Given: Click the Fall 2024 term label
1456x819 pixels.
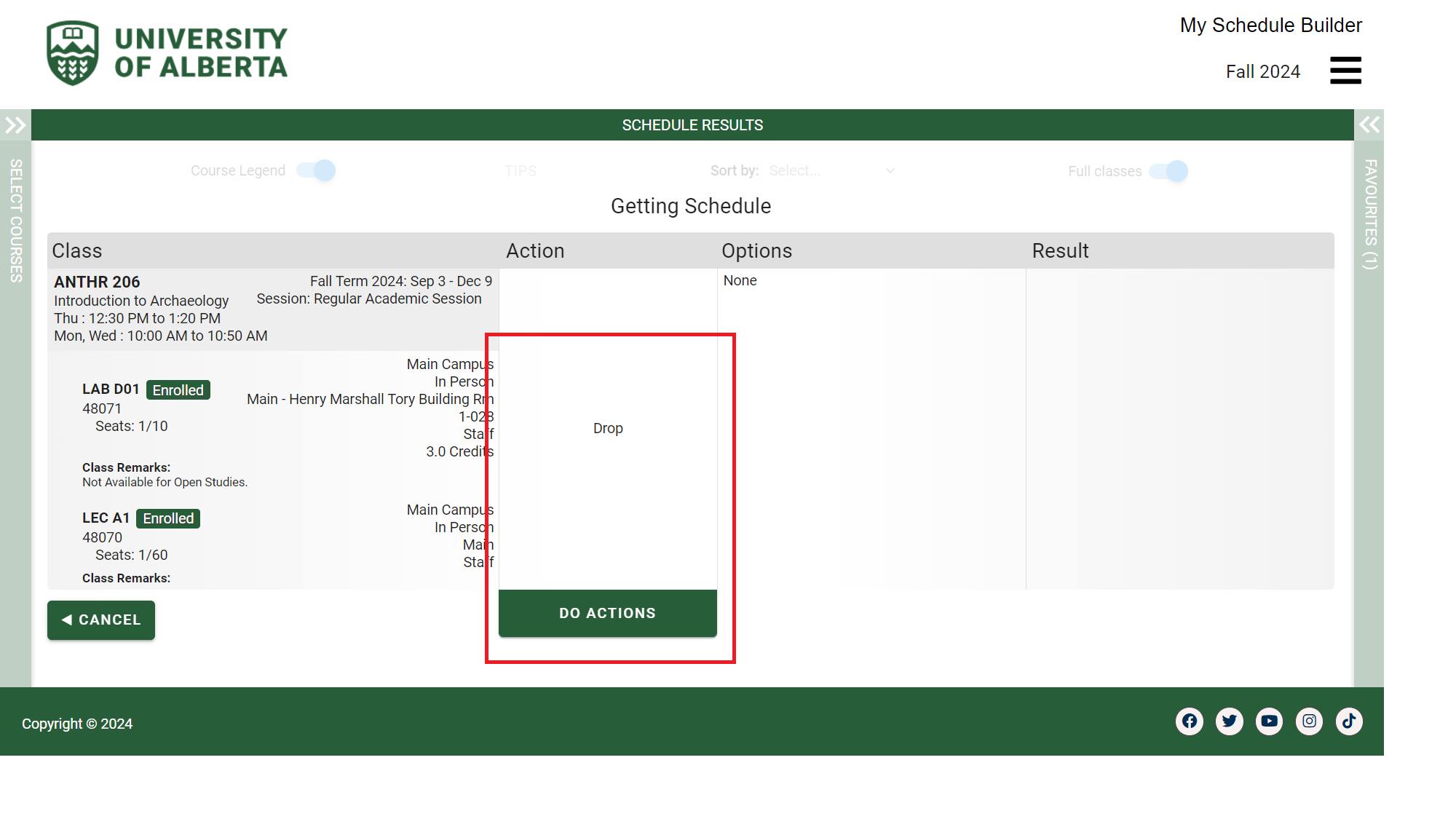Looking at the screenshot, I should coord(1262,71).
